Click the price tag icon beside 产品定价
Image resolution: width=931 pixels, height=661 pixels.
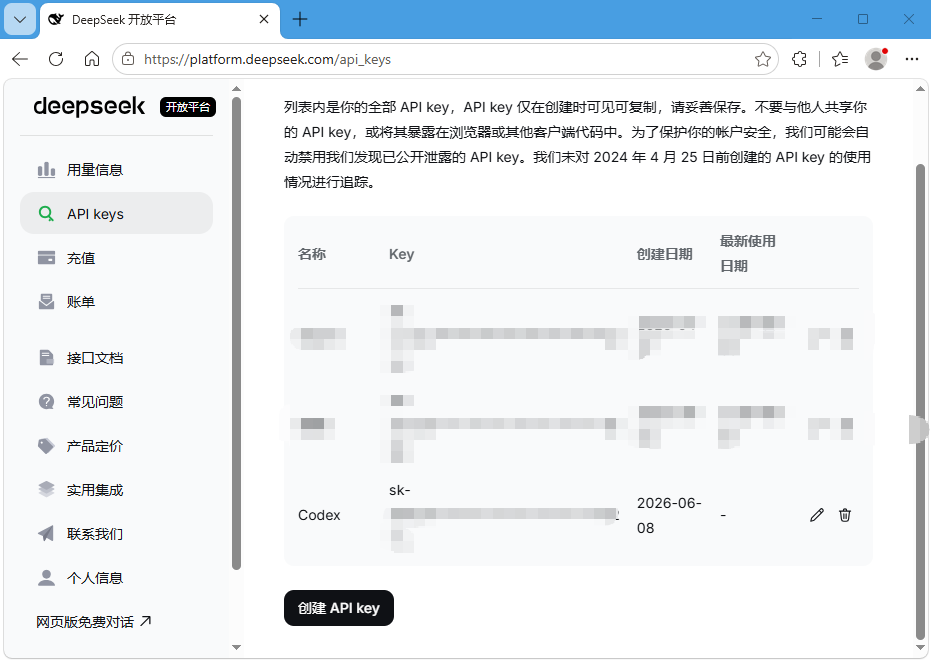46,445
